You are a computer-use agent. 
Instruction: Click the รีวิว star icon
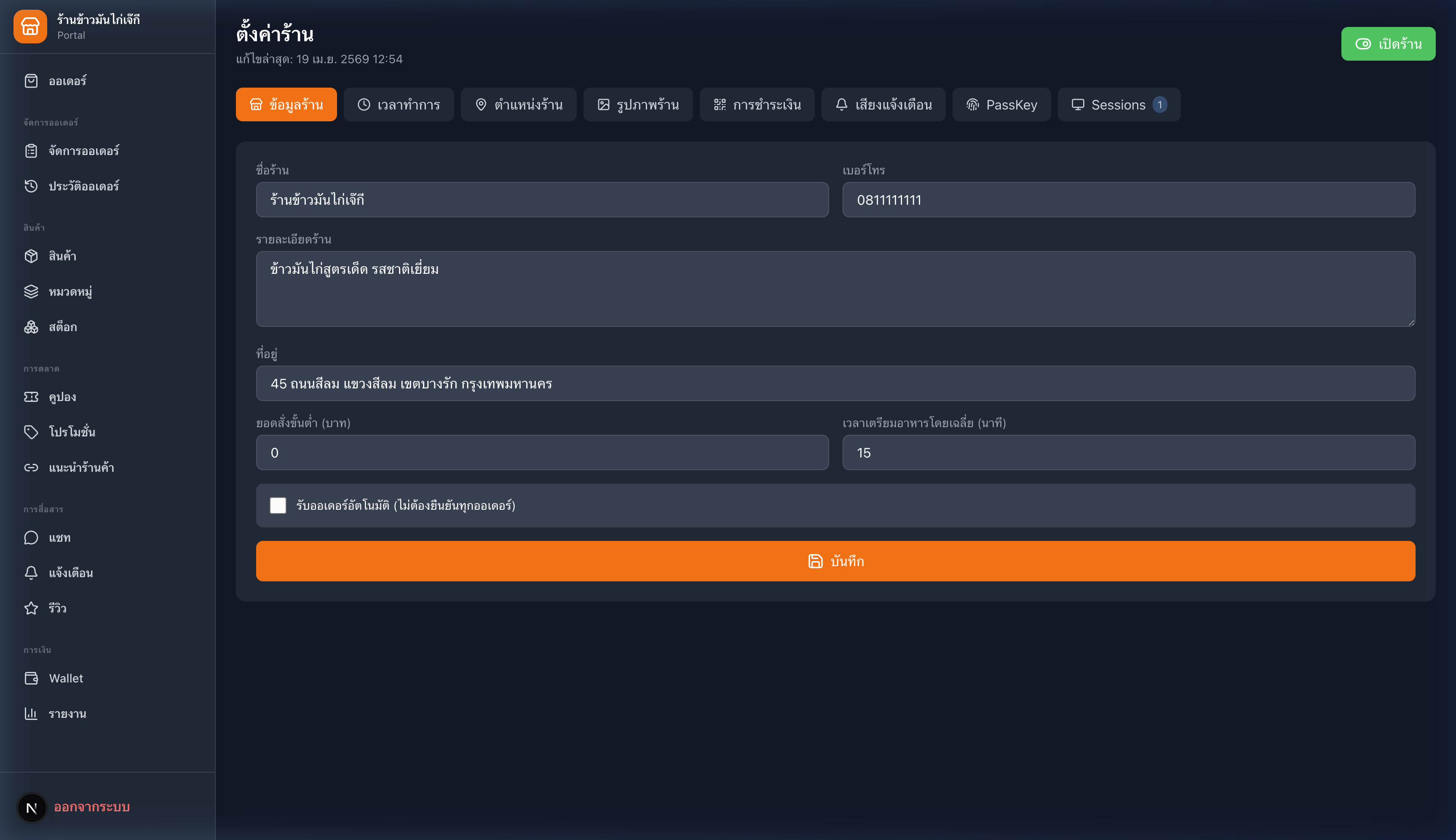point(31,608)
